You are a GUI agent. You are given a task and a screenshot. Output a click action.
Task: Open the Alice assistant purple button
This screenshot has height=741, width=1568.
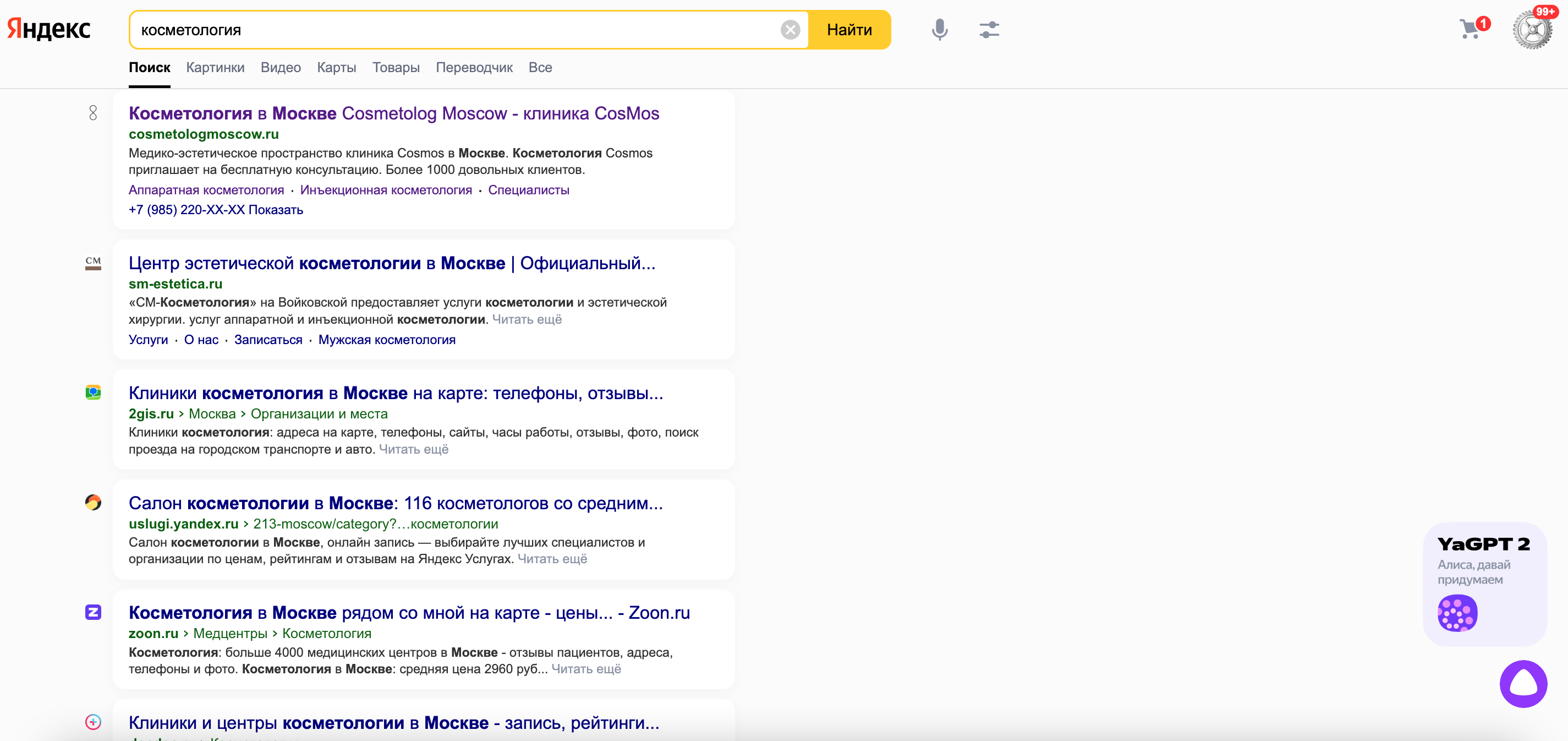(x=1523, y=684)
